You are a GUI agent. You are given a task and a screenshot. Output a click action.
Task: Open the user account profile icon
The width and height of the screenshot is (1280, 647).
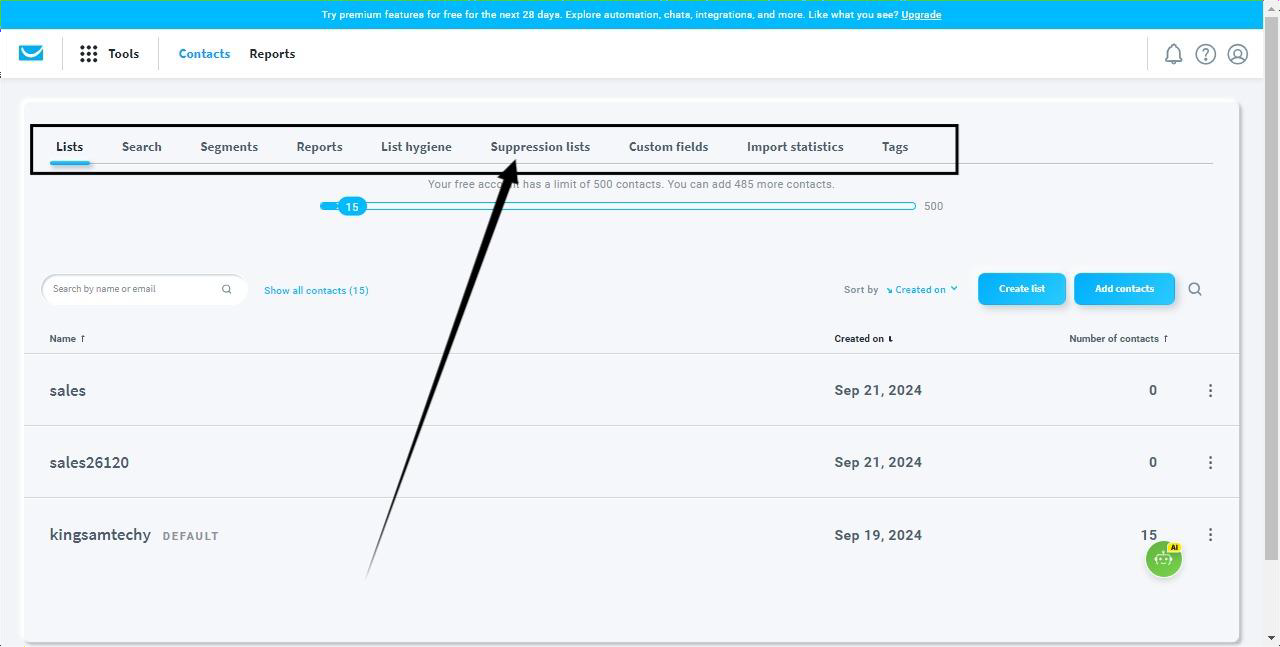tap(1237, 54)
